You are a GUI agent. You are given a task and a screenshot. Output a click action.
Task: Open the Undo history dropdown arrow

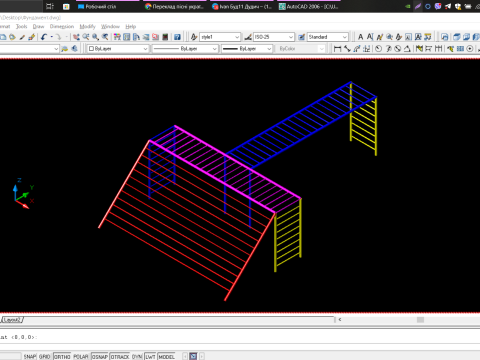tap(51, 37)
